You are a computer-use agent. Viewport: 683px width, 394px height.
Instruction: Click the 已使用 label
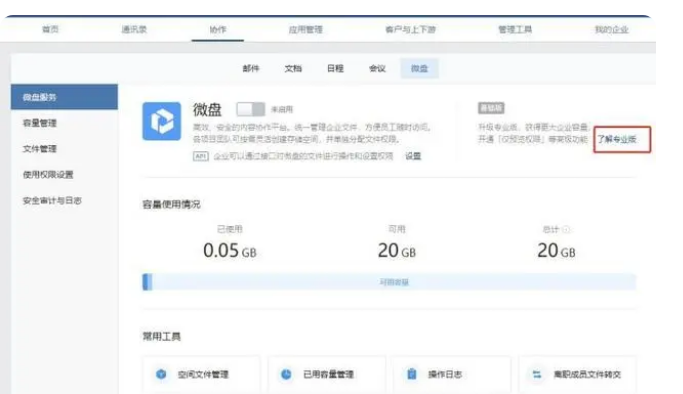point(230,229)
